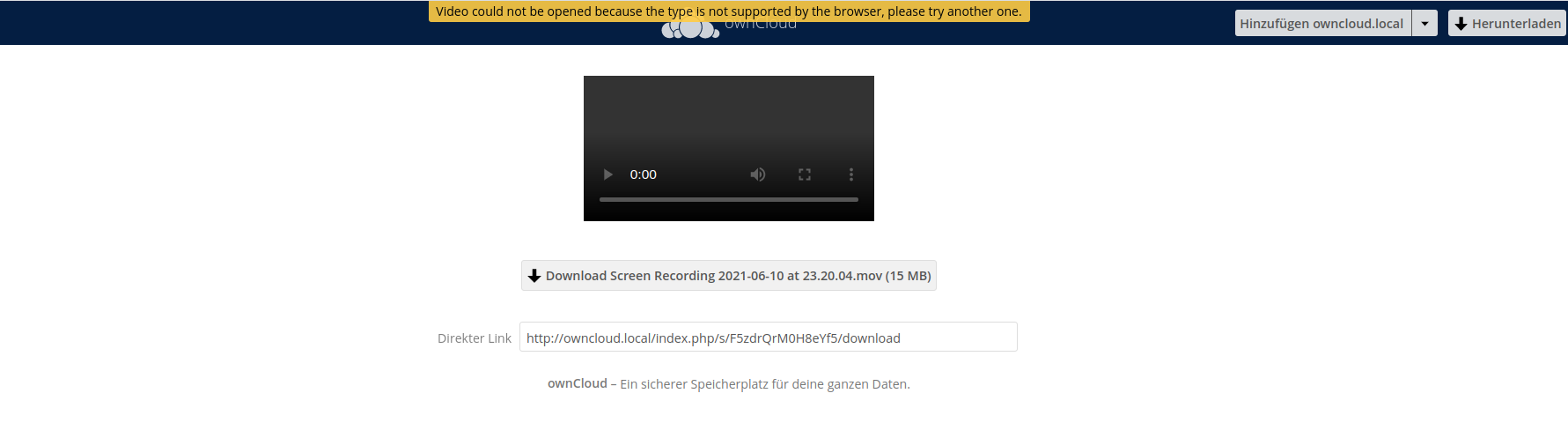Click the video progress bar
Viewport: 1568px width, 423px height.
coord(729,200)
